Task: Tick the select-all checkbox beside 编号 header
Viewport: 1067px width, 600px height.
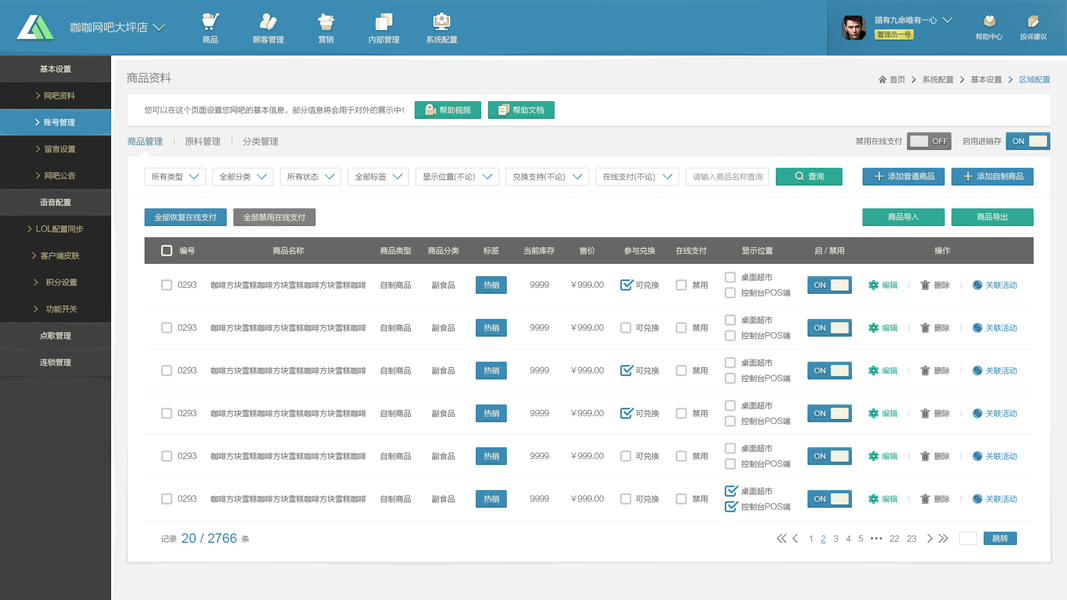Action: point(167,250)
